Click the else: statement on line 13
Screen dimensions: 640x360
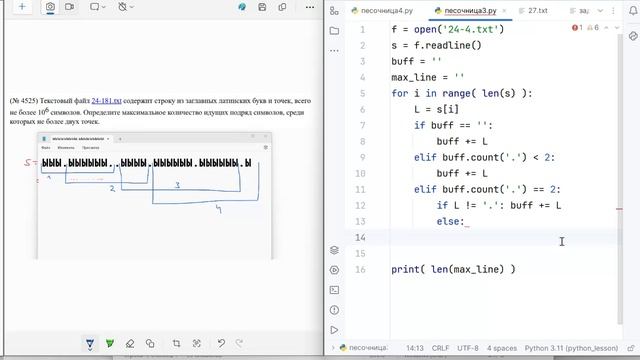point(451,222)
